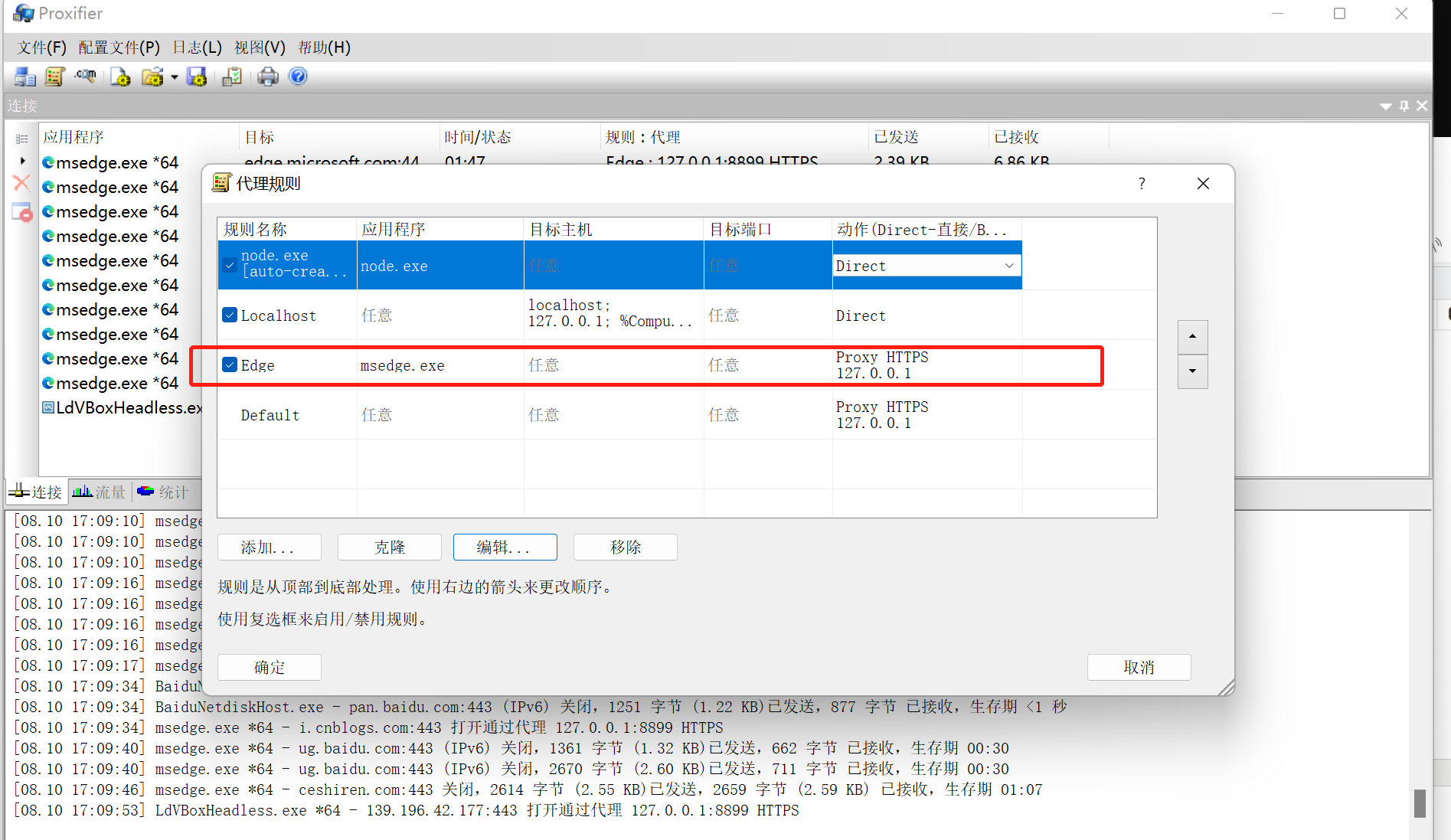Open the 视图(V) menu
The height and width of the screenshot is (840, 1451).
260,47
